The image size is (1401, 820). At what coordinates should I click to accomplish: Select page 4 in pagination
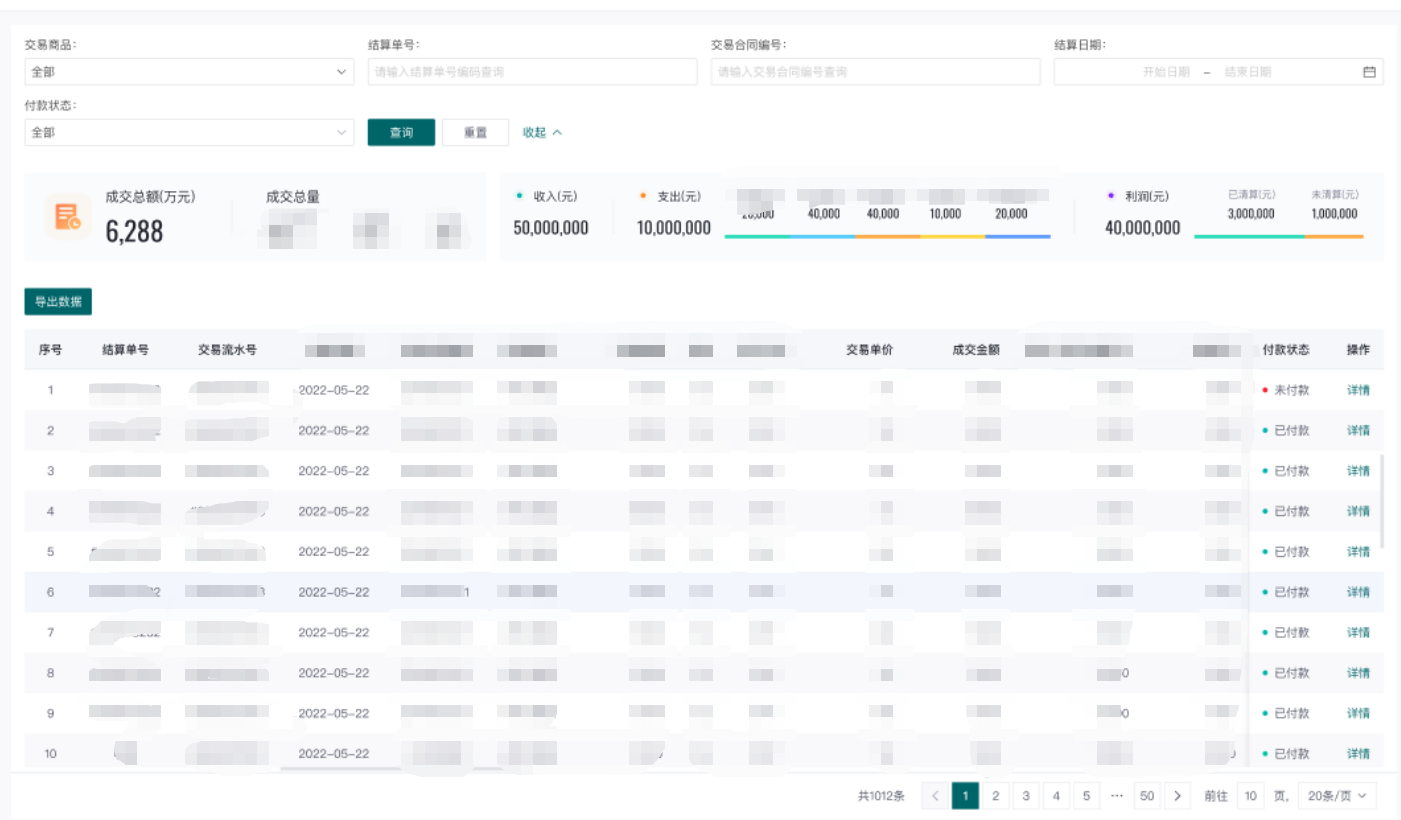click(1056, 796)
